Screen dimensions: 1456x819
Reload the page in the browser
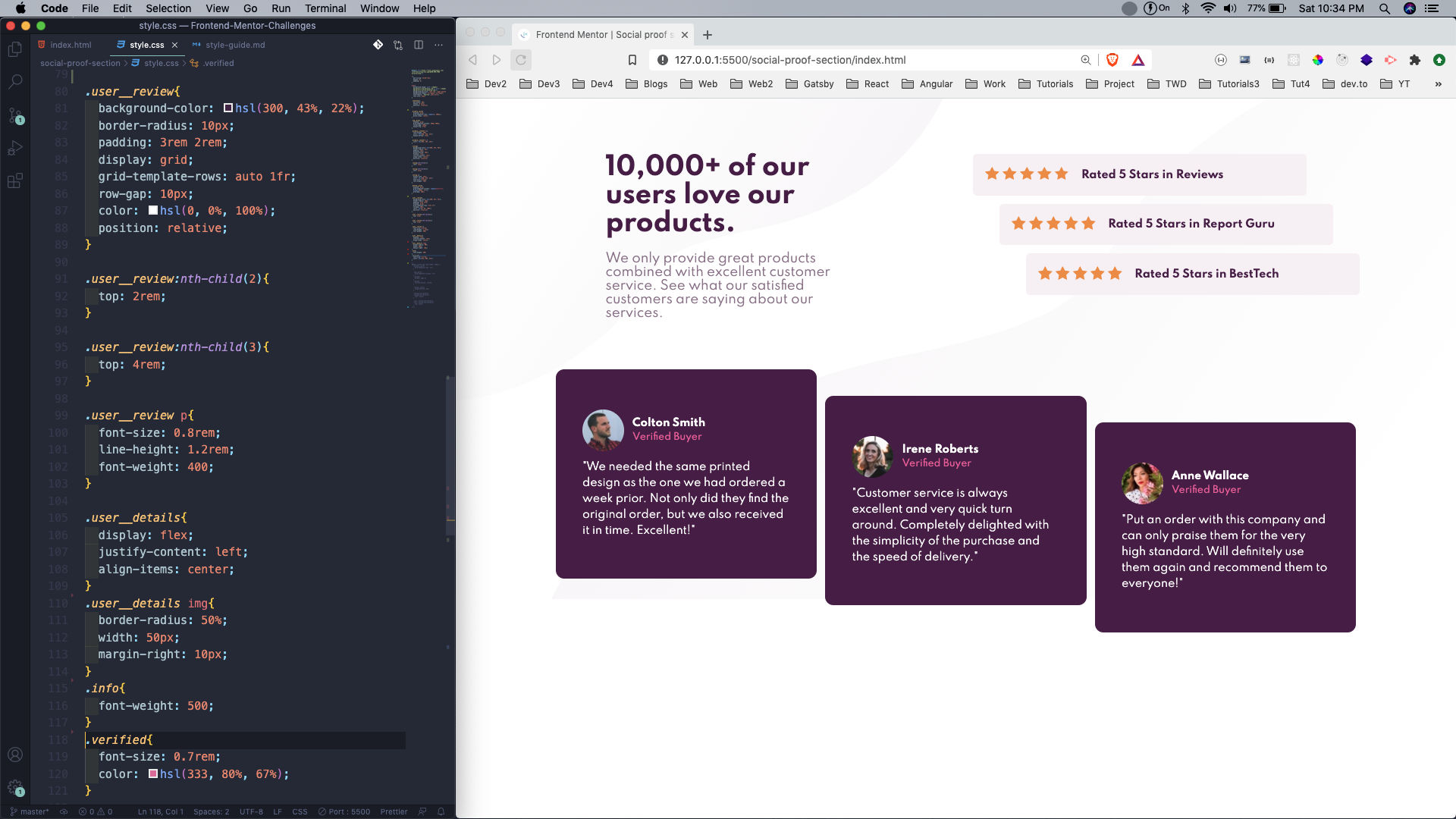point(521,60)
